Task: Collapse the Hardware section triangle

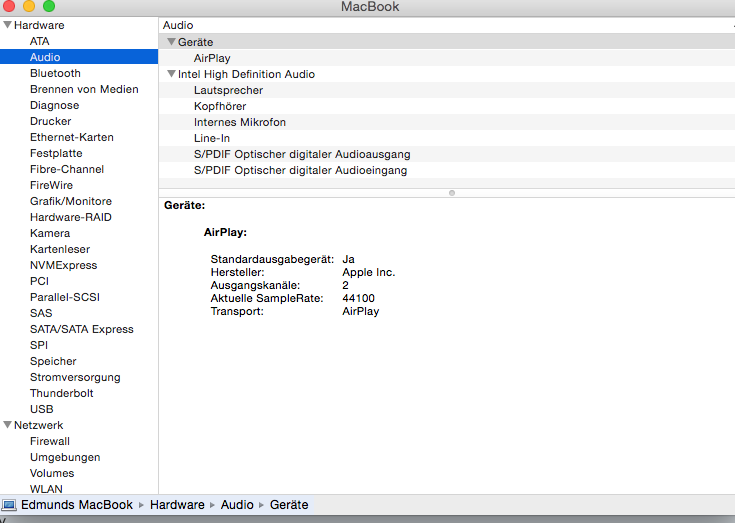Action: [8, 25]
